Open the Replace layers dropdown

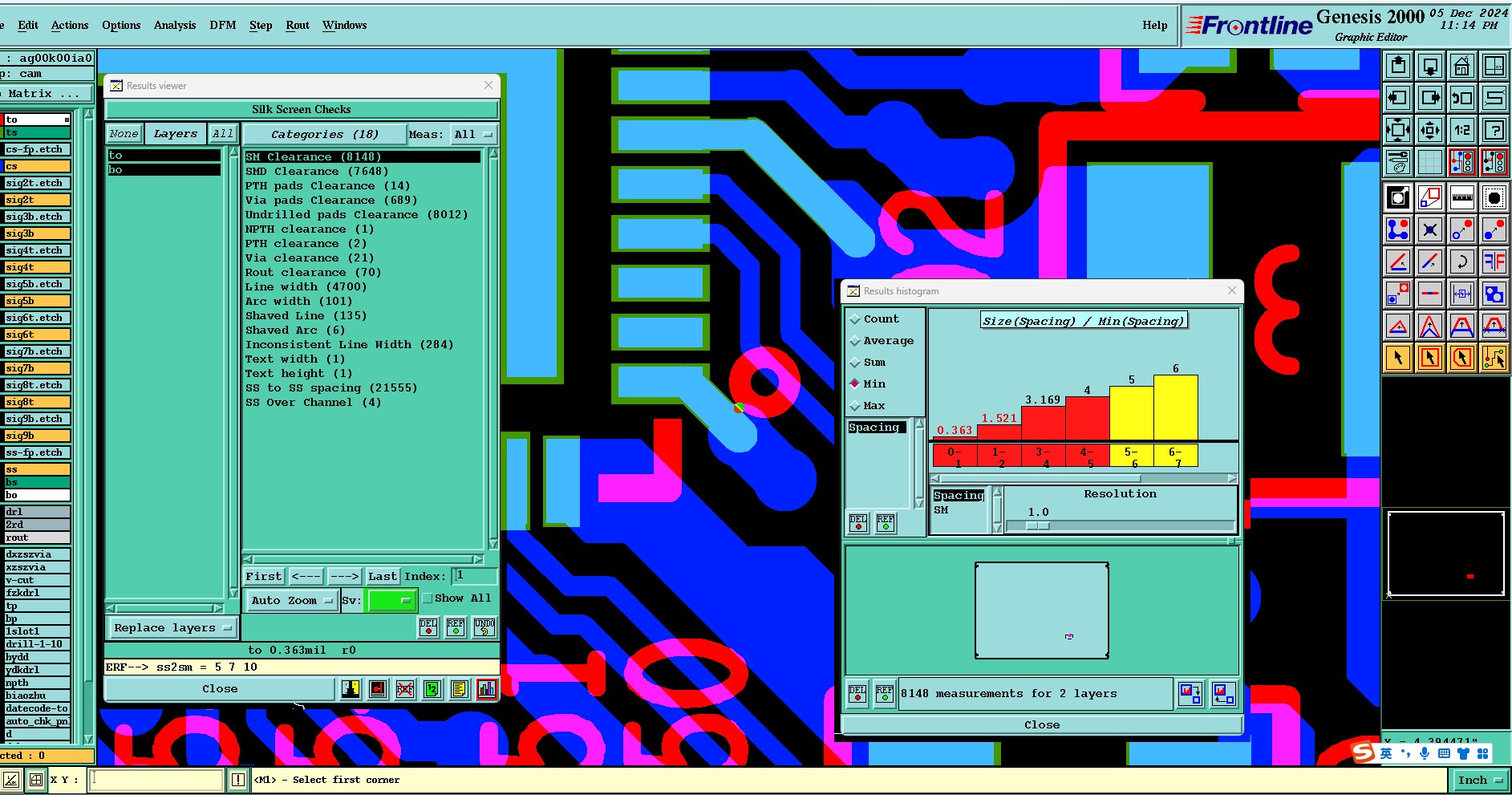(x=172, y=628)
